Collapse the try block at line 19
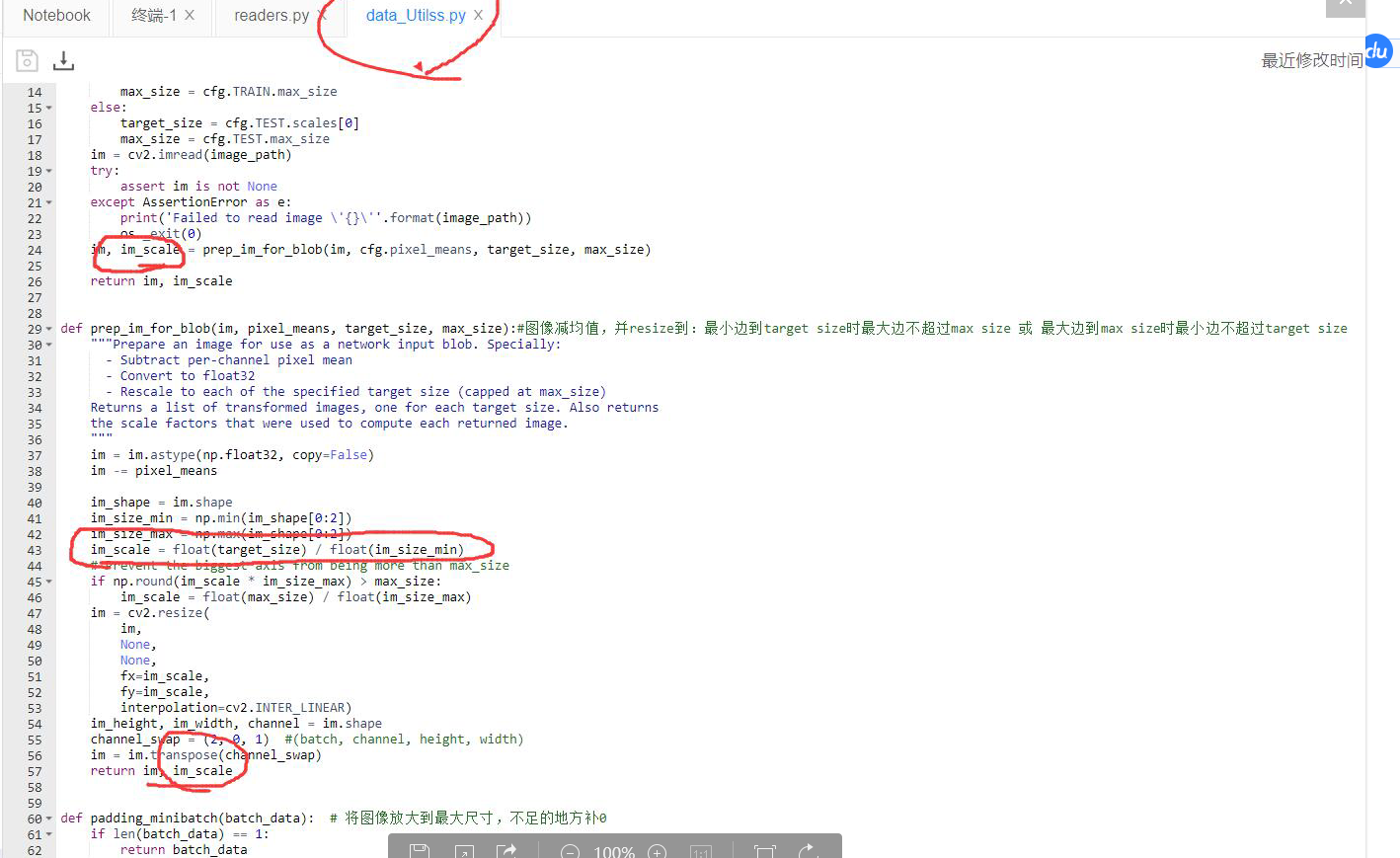The width and height of the screenshot is (1400, 858). [47, 170]
